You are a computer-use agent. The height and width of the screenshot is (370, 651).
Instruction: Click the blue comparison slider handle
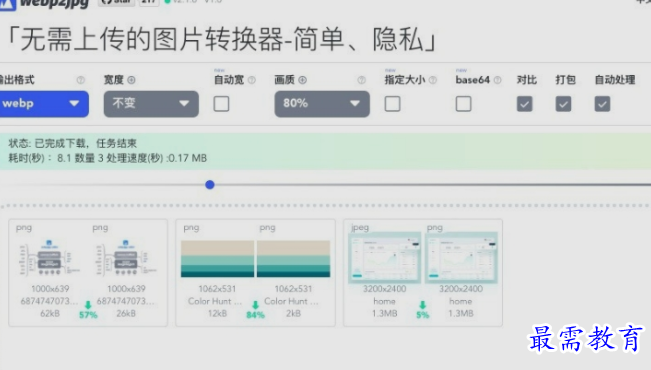(x=210, y=185)
